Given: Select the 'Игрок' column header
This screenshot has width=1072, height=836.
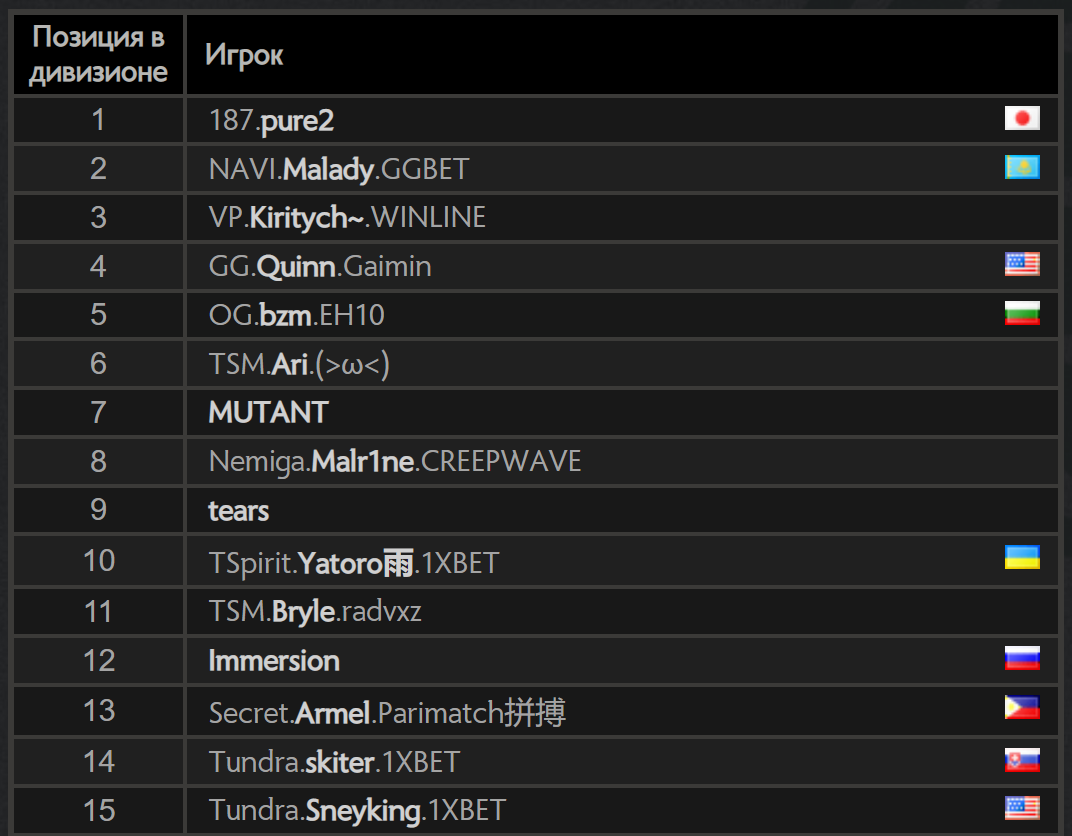Looking at the screenshot, I should point(244,55).
